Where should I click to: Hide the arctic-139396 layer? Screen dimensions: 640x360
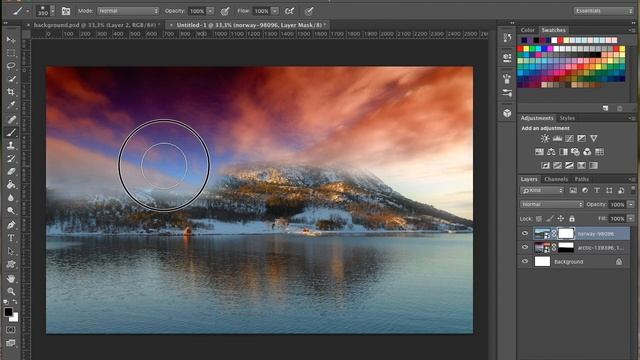click(525, 247)
